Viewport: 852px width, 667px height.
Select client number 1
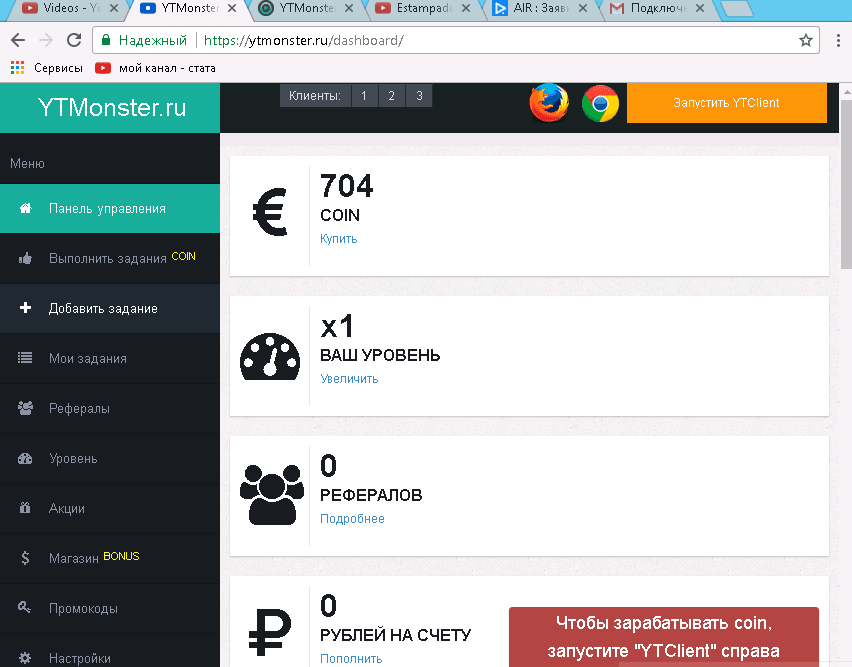(x=364, y=96)
